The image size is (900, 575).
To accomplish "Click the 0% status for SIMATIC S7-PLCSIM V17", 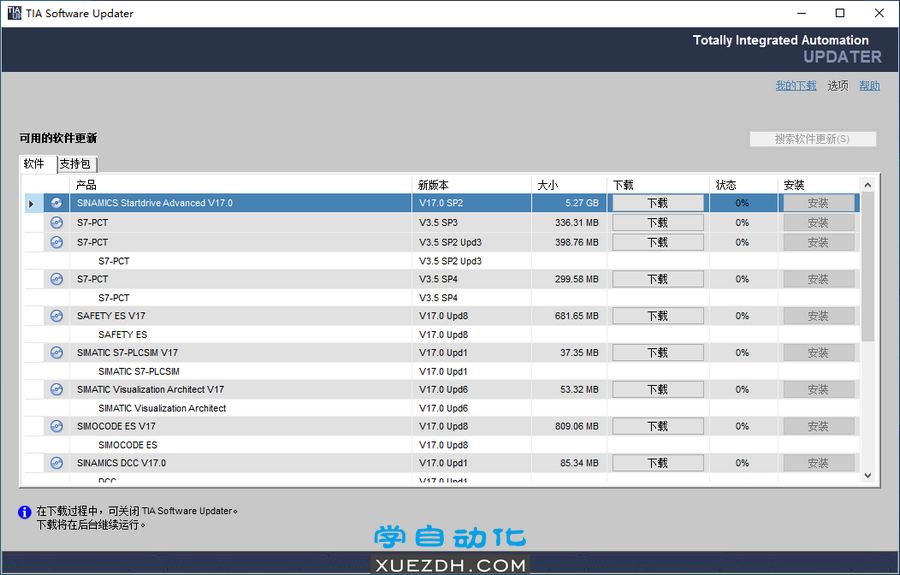I will pyautogui.click(x=742, y=352).
